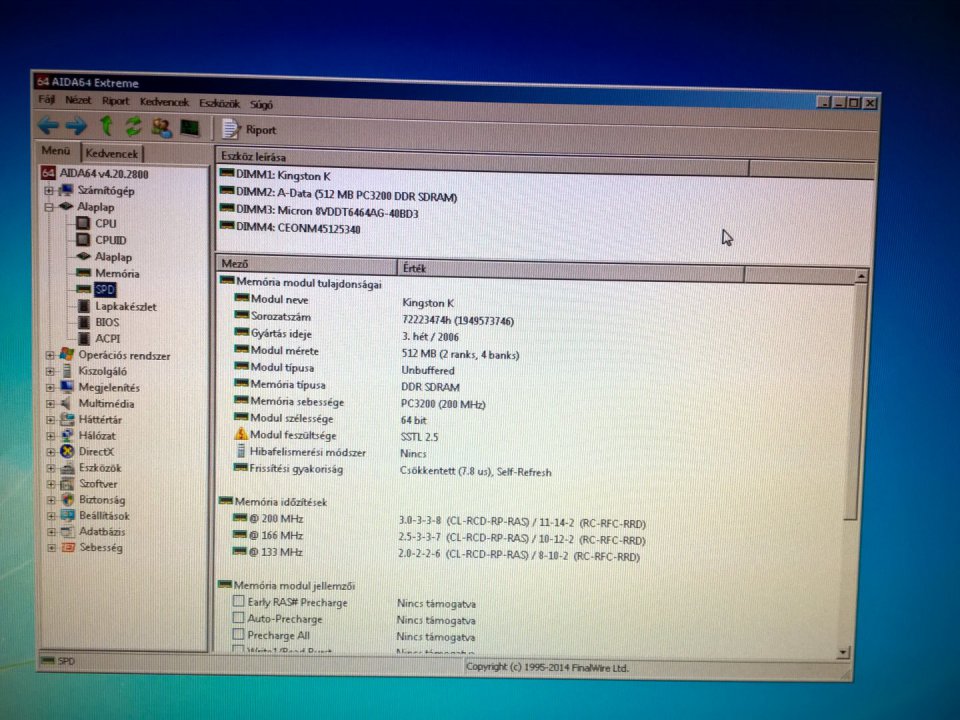Toggle the Precharge All checkbox
The image size is (960, 720).
(x=238, y=634)
